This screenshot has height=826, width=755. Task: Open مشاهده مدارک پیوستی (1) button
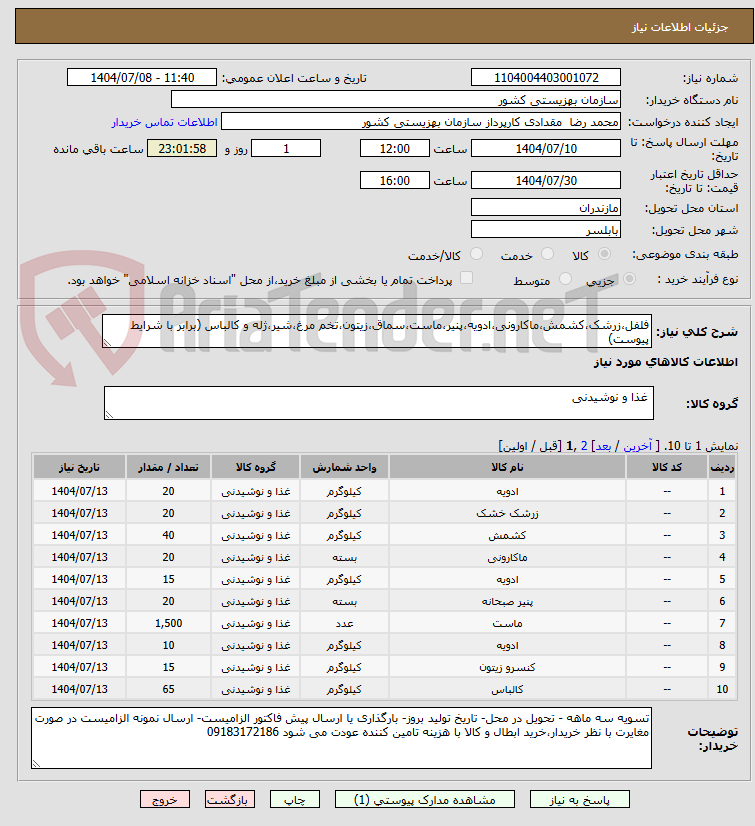coord(425,800)
